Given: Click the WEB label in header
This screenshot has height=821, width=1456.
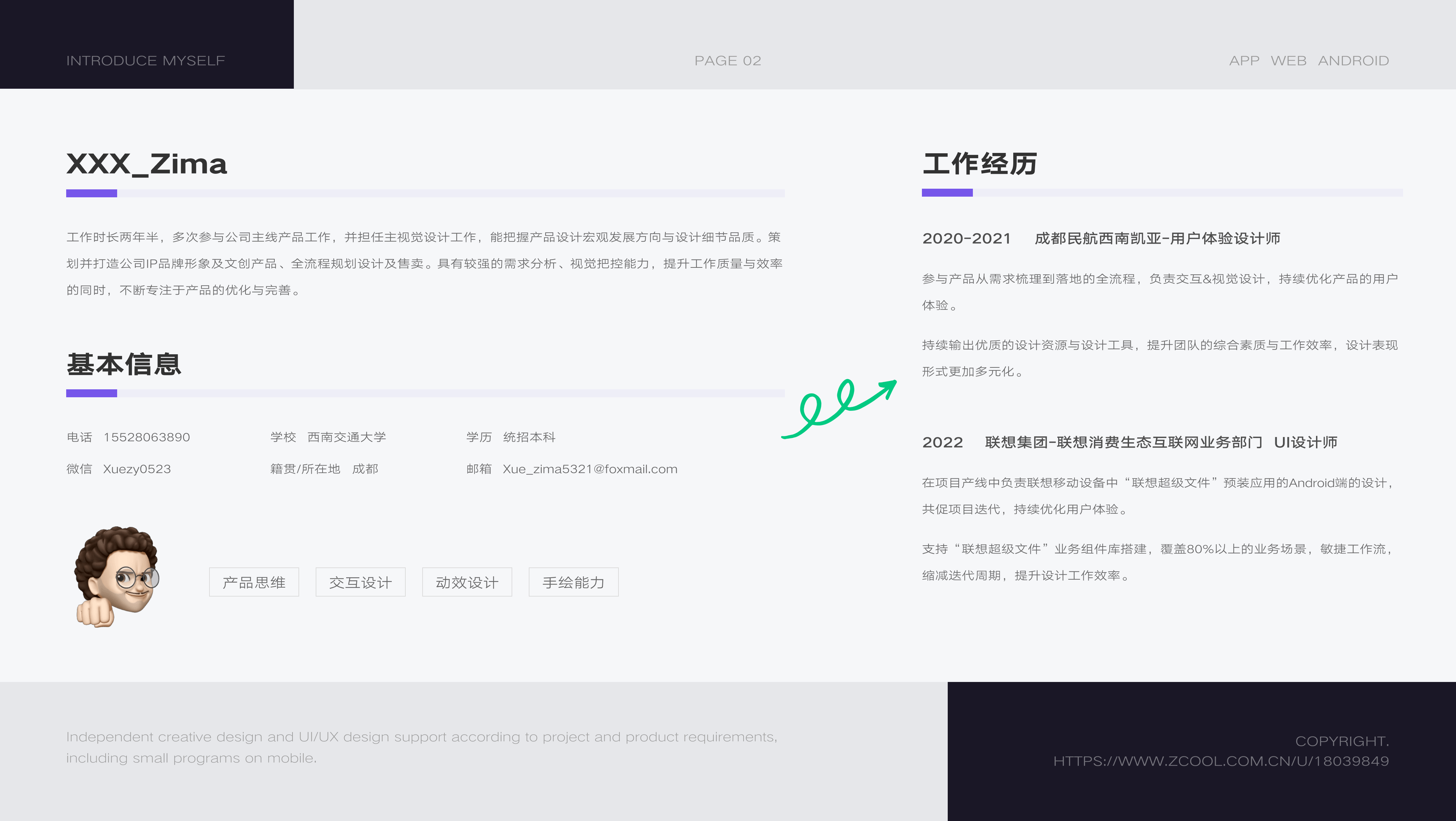Looking at the screenshot, I should pyautogui.click(x=1288, y=61).
